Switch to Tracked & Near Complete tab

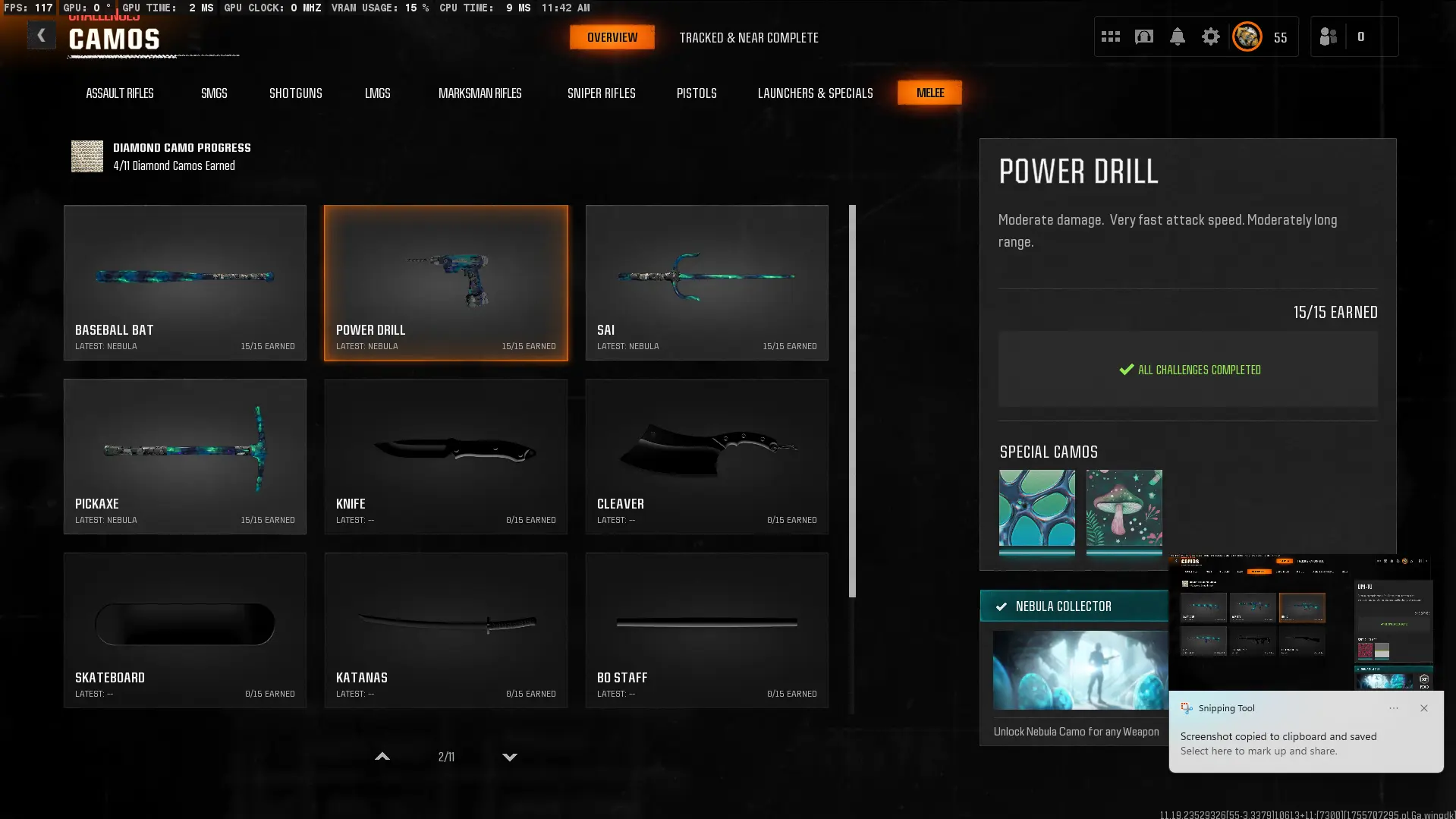[749, 38]
